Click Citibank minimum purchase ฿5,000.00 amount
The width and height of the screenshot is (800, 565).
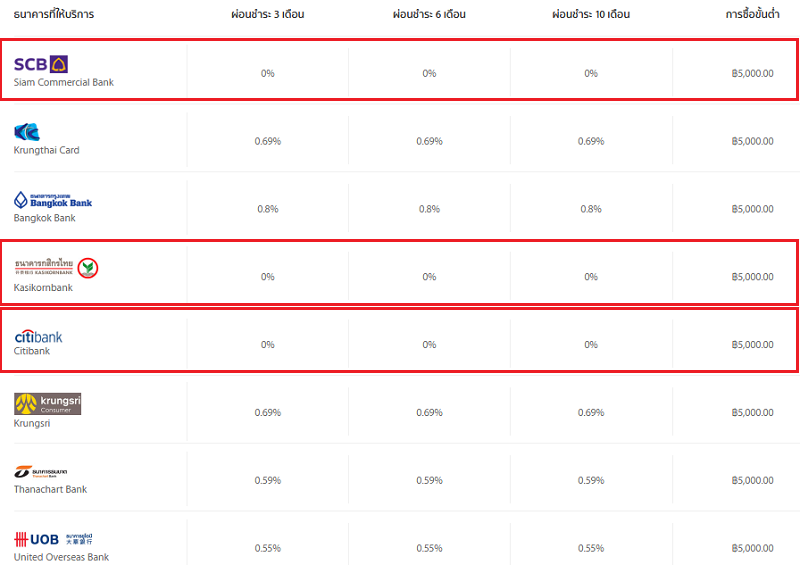click(752, 345)
